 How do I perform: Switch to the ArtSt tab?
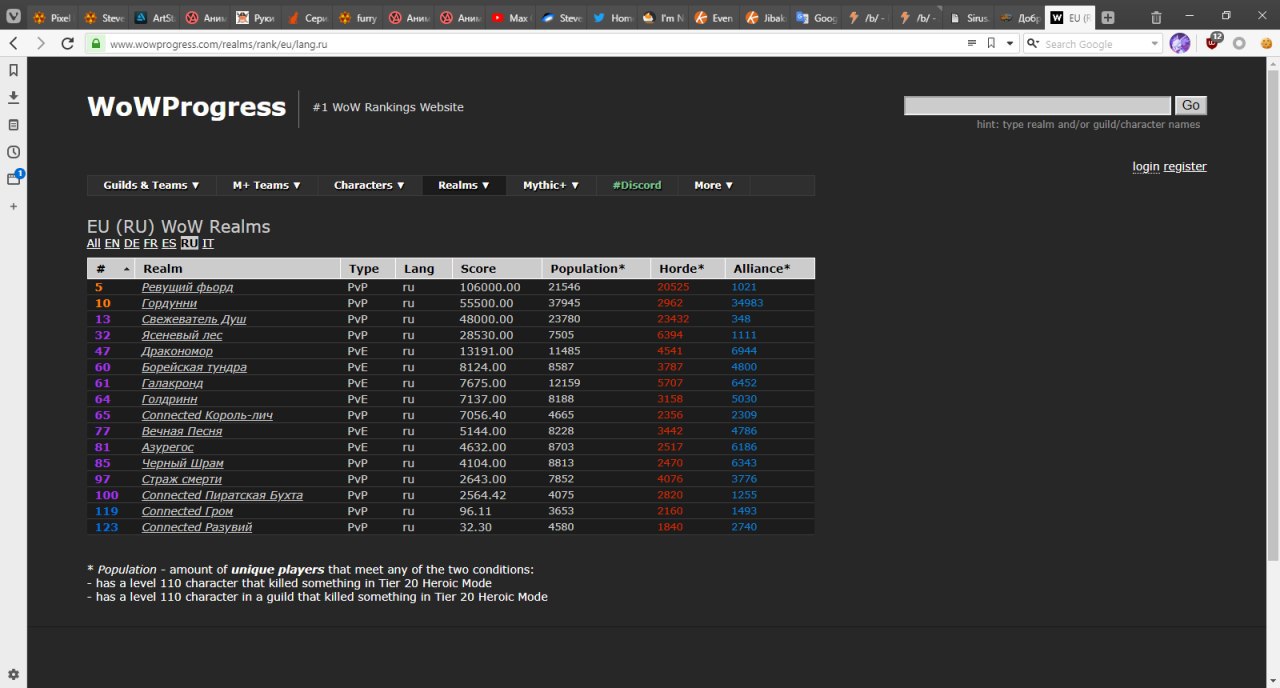pos(153,17)
